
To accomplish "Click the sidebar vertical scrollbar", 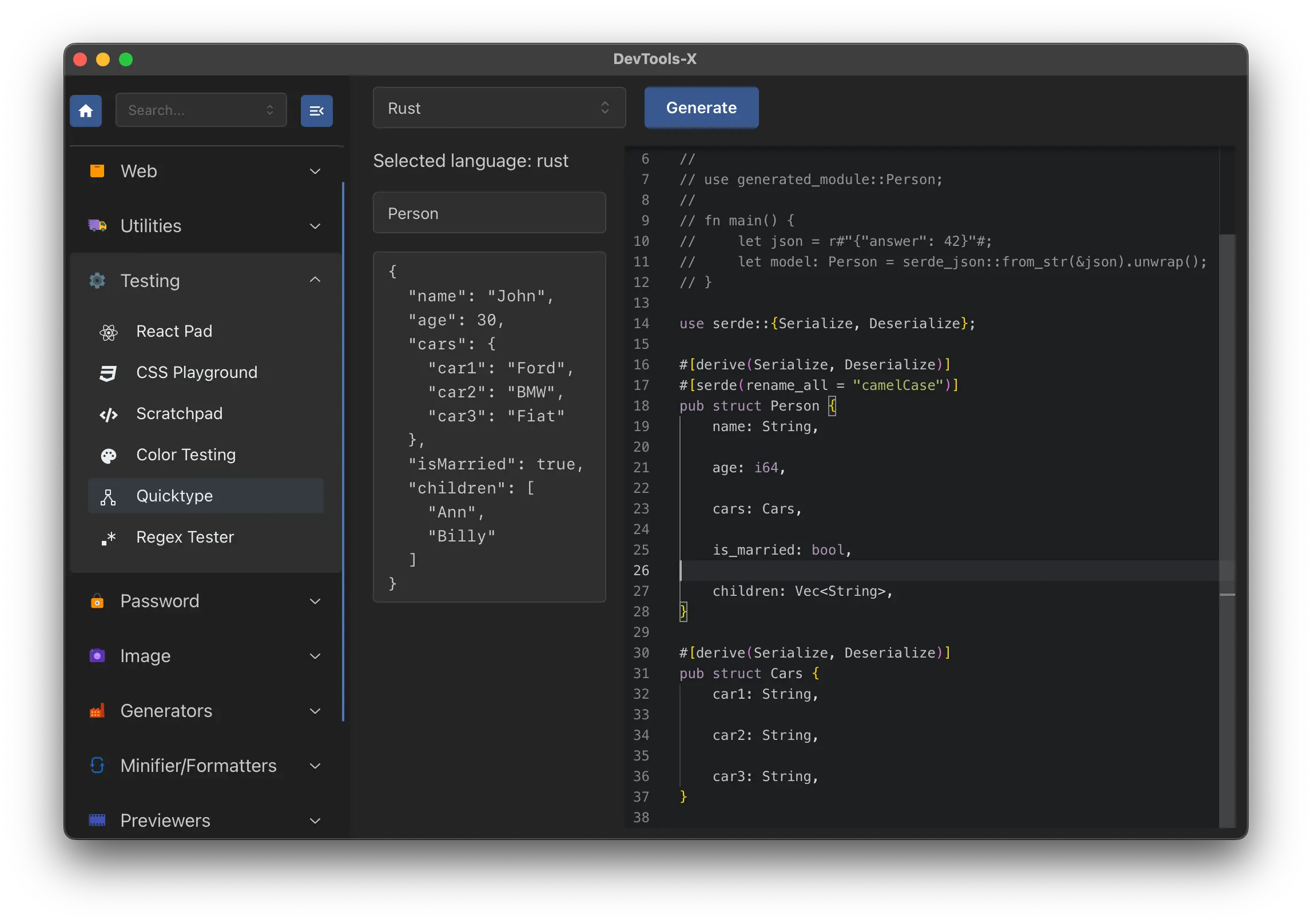I will 343,452.
